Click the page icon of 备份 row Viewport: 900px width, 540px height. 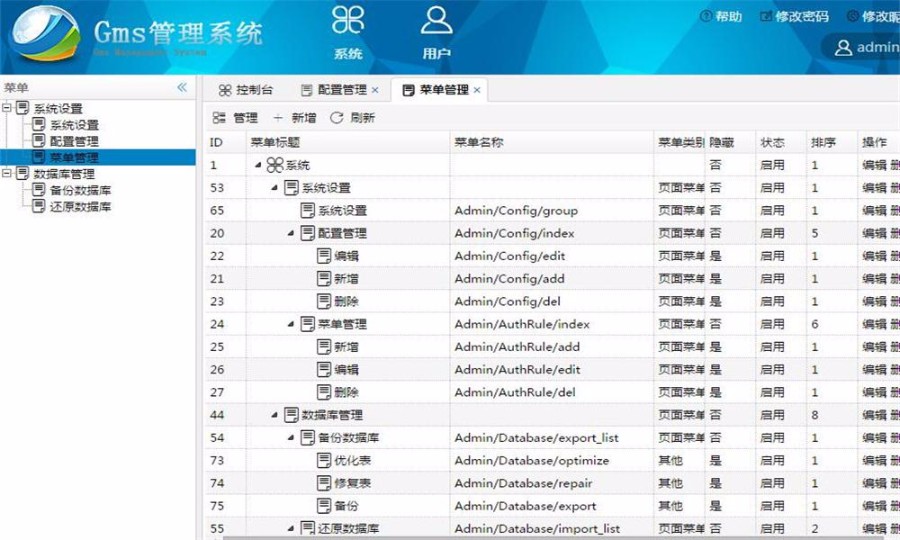(324, 506)
